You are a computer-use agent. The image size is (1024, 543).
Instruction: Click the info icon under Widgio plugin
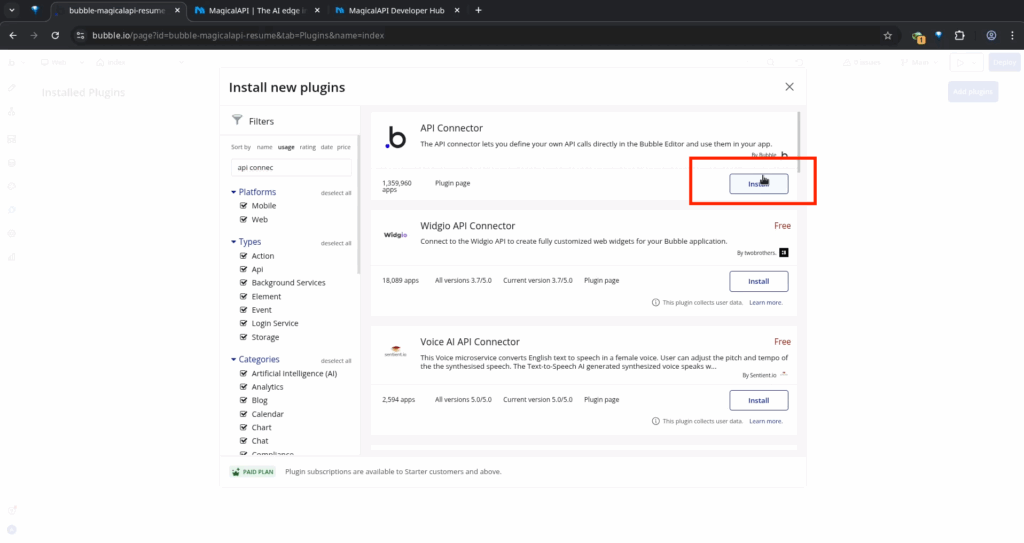[656, 303]
